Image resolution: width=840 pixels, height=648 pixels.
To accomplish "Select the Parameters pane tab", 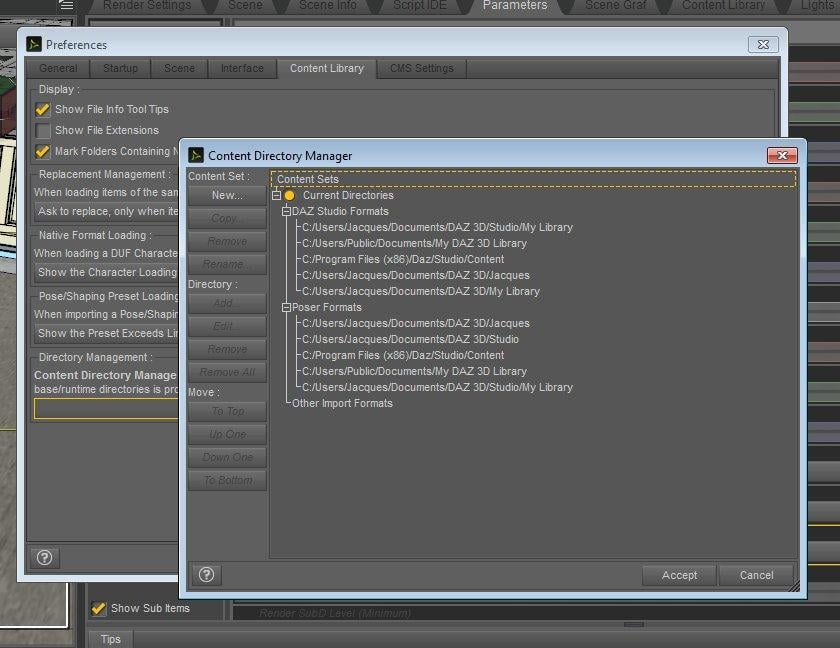I will coord(515,5).
